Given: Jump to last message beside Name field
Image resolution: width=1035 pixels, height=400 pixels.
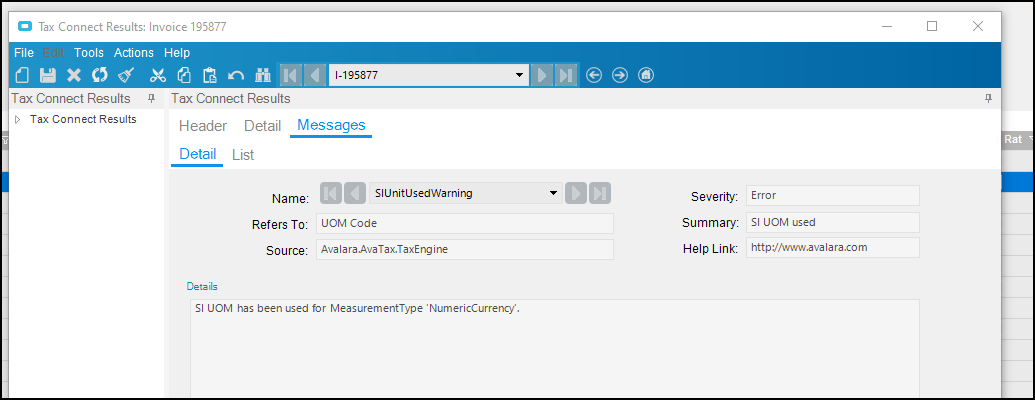Looking at the screenshot, I should (x=600, y=193).
